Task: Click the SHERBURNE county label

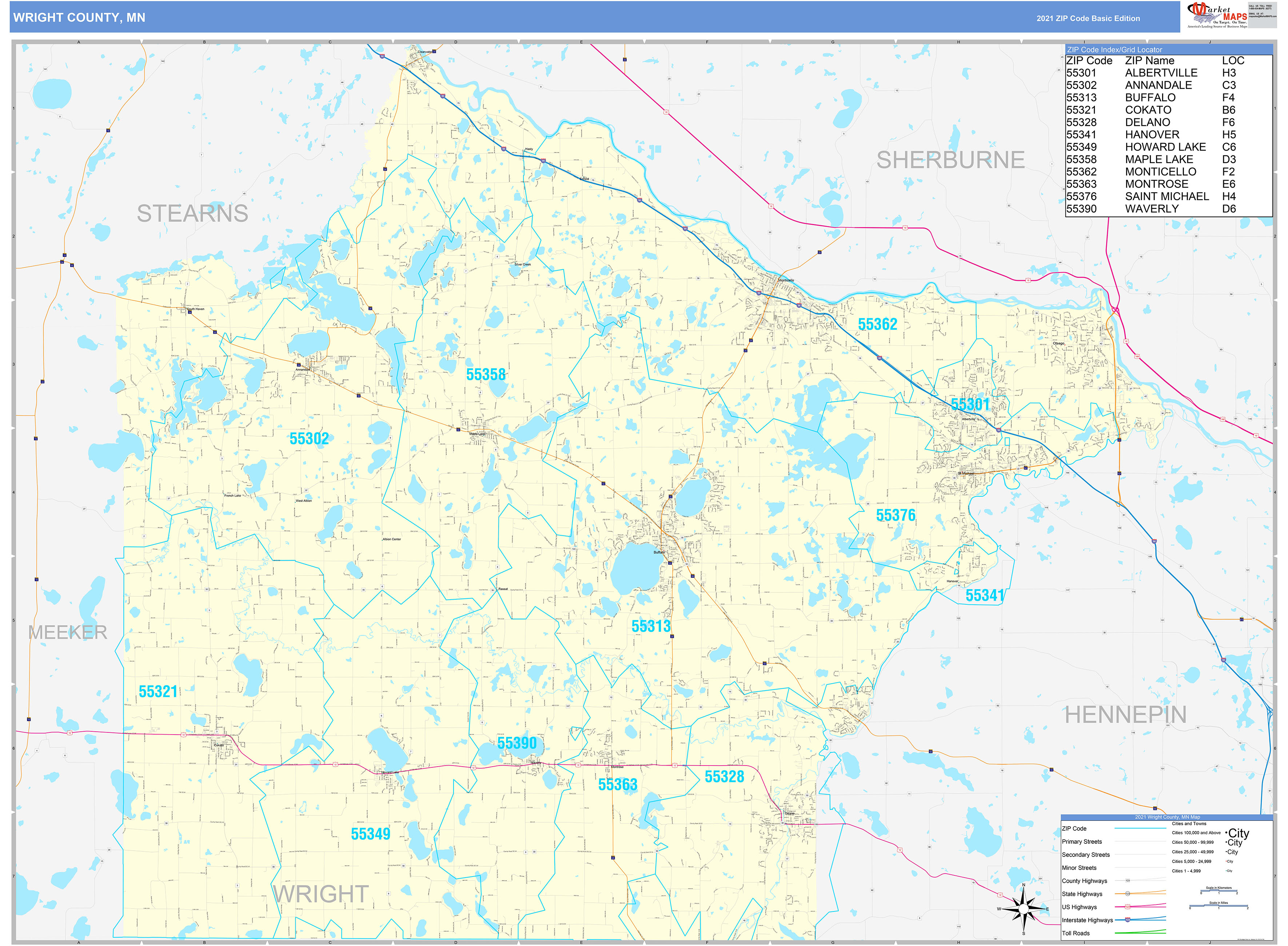Action: pos(950,160)
